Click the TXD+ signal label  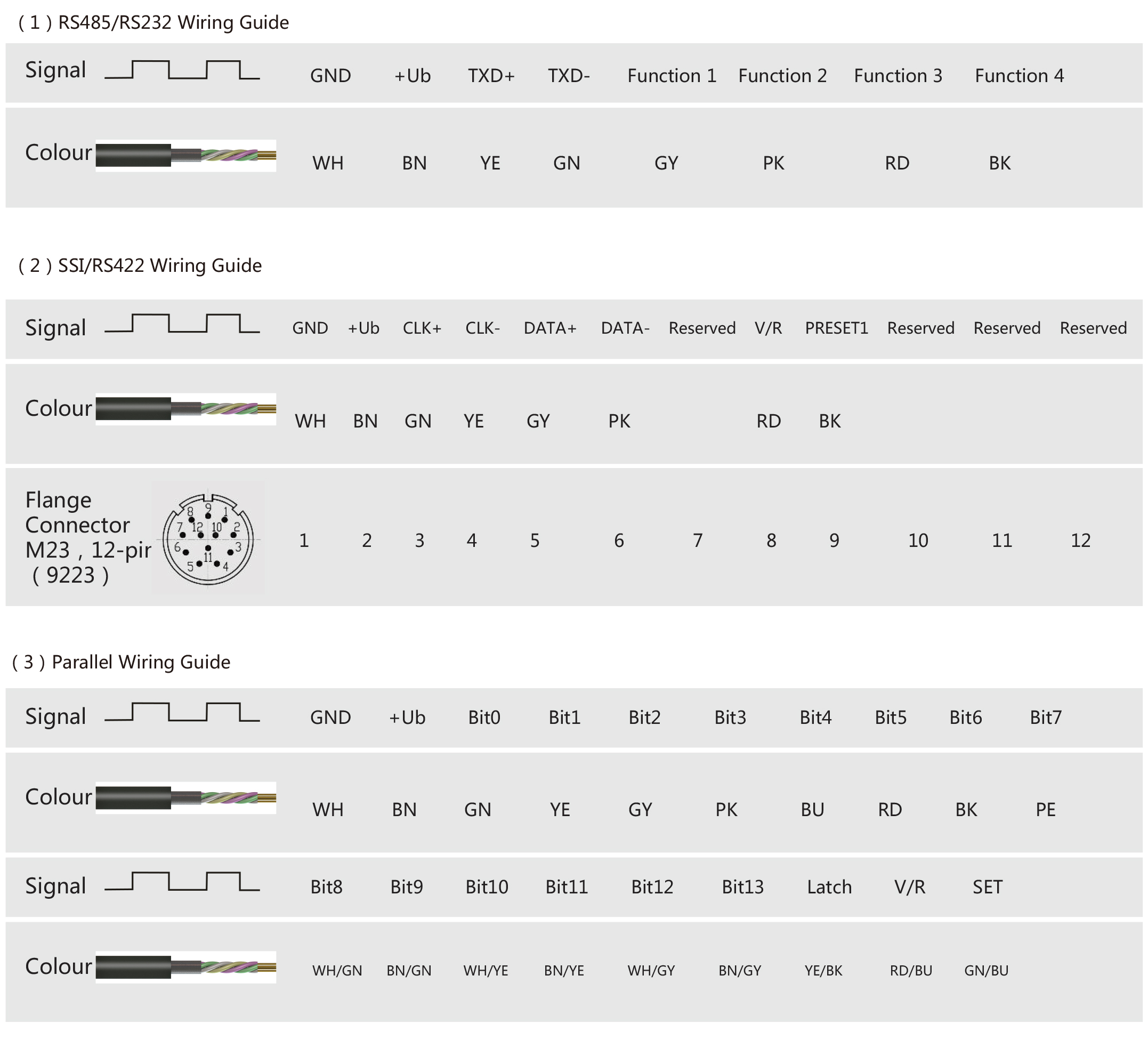click(x=491, y=76)
